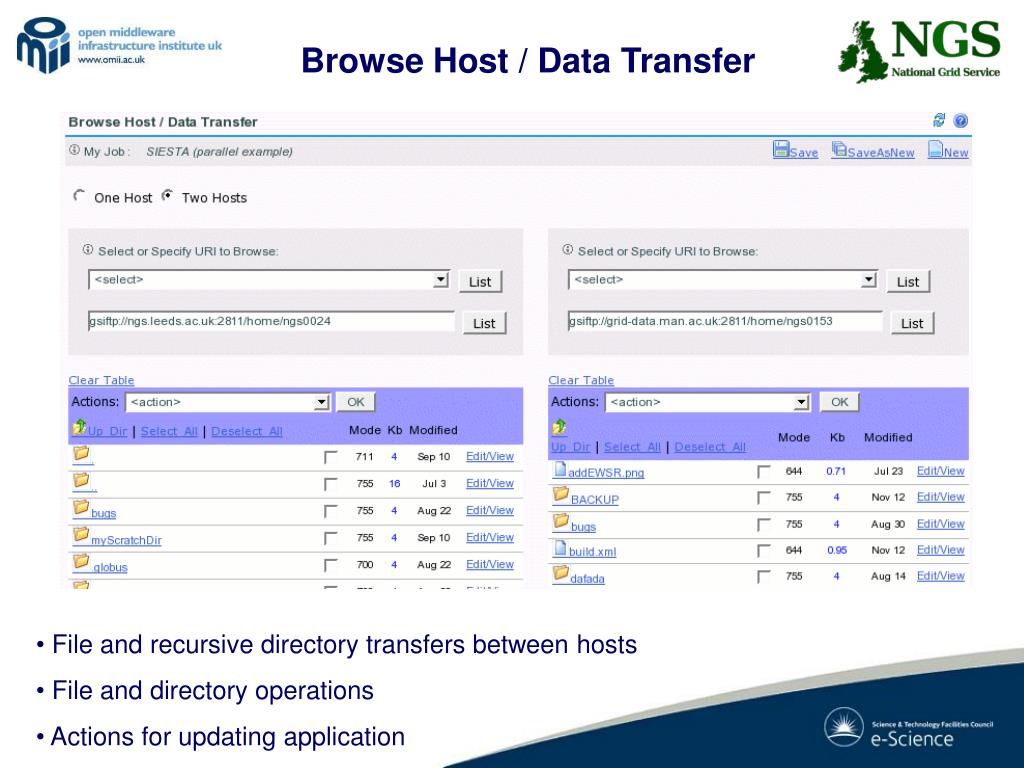Check the myScratchDir row checkbox
1024x768 pixels.
click(330, 538)
